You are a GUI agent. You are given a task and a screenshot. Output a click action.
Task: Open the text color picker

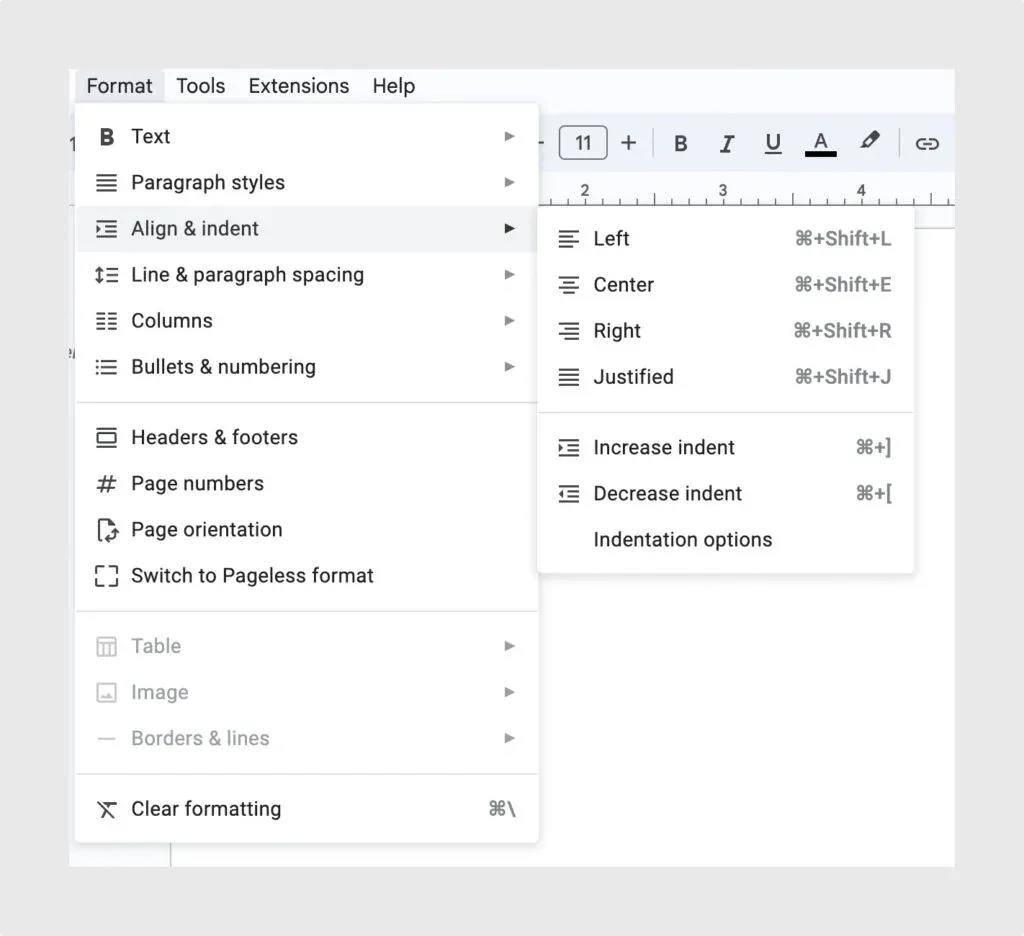tap(820, 143)
